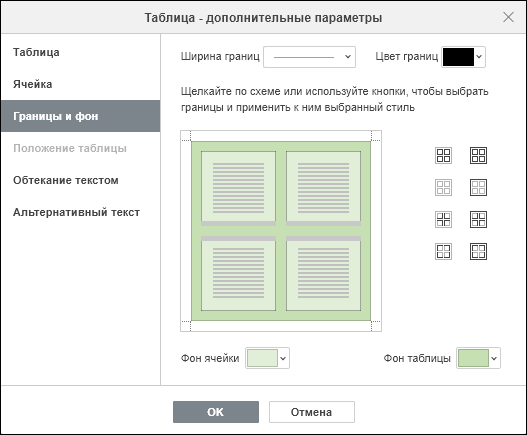
Task: Expand the Фон ячейки color picker arrow
Action: pos(283,358)
